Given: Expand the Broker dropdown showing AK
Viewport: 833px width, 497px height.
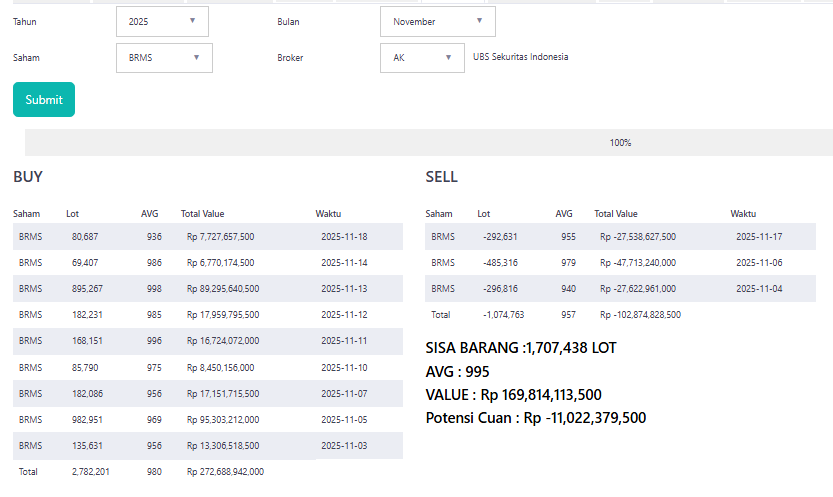Looking at the screenshot, I should pyautogui.click(x=422, y=58).
